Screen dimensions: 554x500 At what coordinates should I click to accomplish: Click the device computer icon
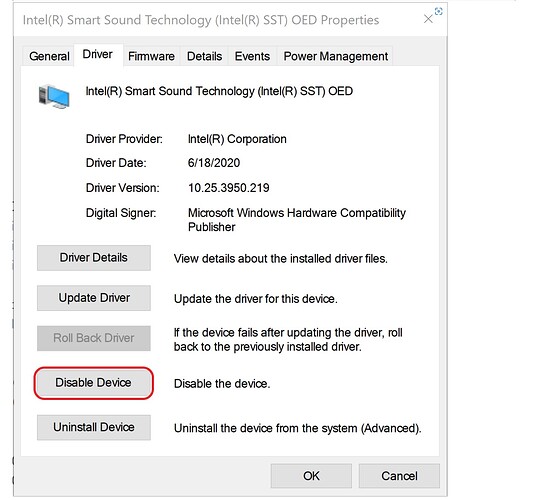pos(54,96)
